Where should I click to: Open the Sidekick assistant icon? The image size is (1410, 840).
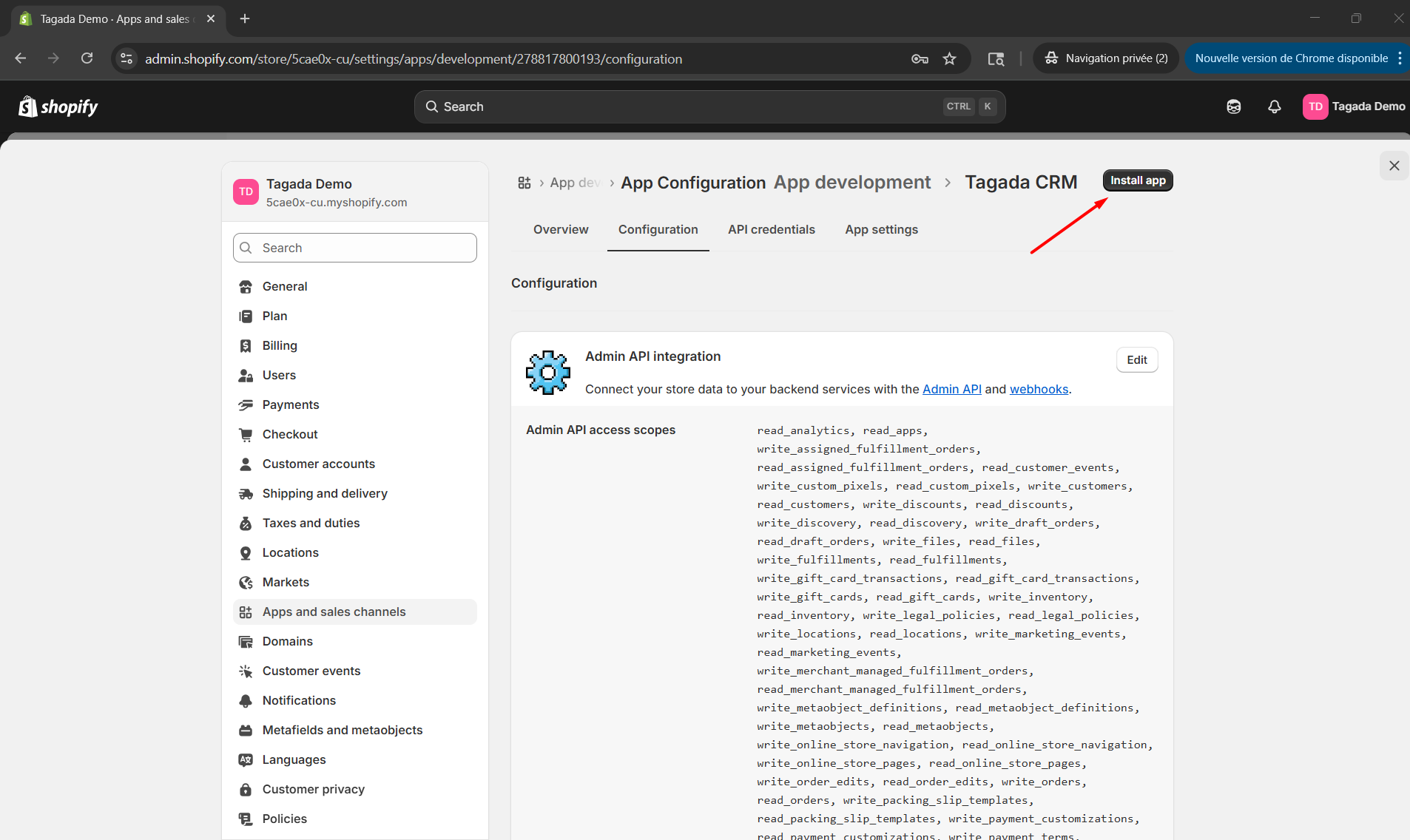tap(1234, 106)
